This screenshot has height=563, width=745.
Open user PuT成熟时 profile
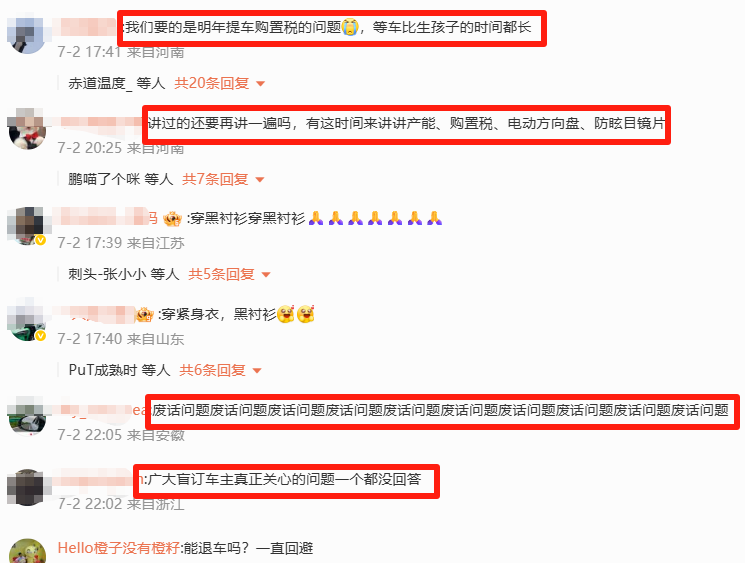click(x=103, y=371)
